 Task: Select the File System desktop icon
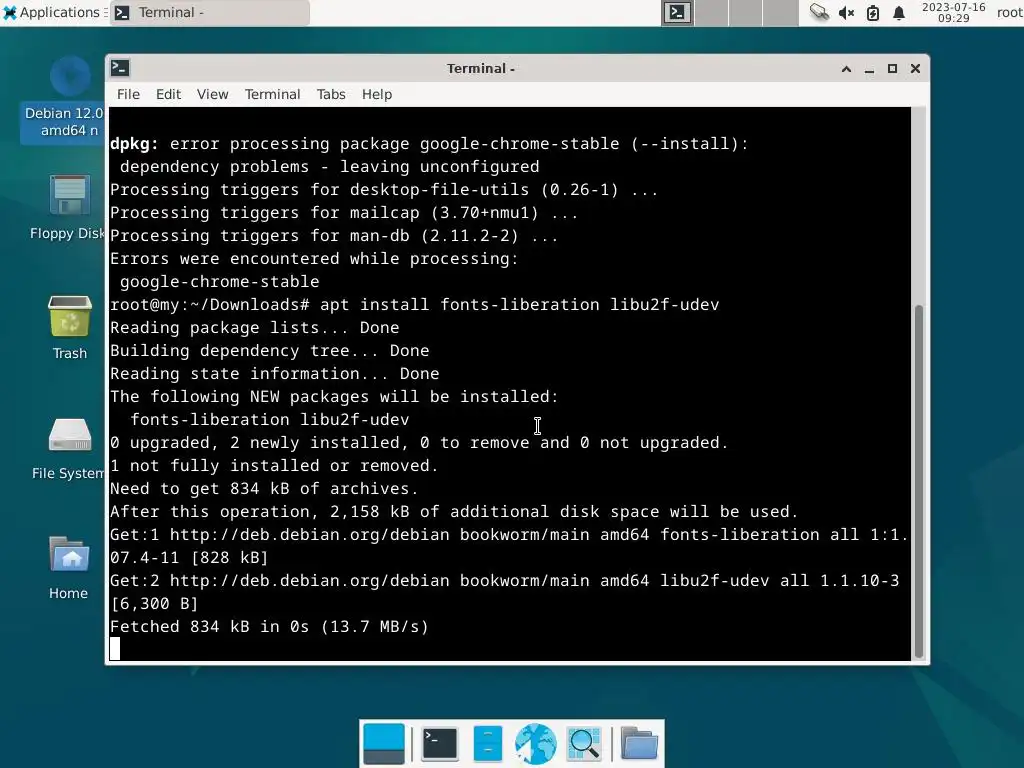point(68,448)
